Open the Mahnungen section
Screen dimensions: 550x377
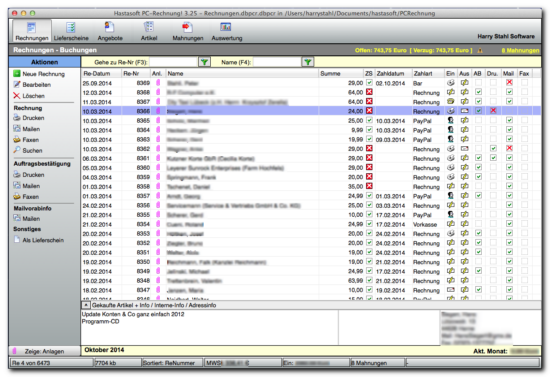(x=187, y=31)
